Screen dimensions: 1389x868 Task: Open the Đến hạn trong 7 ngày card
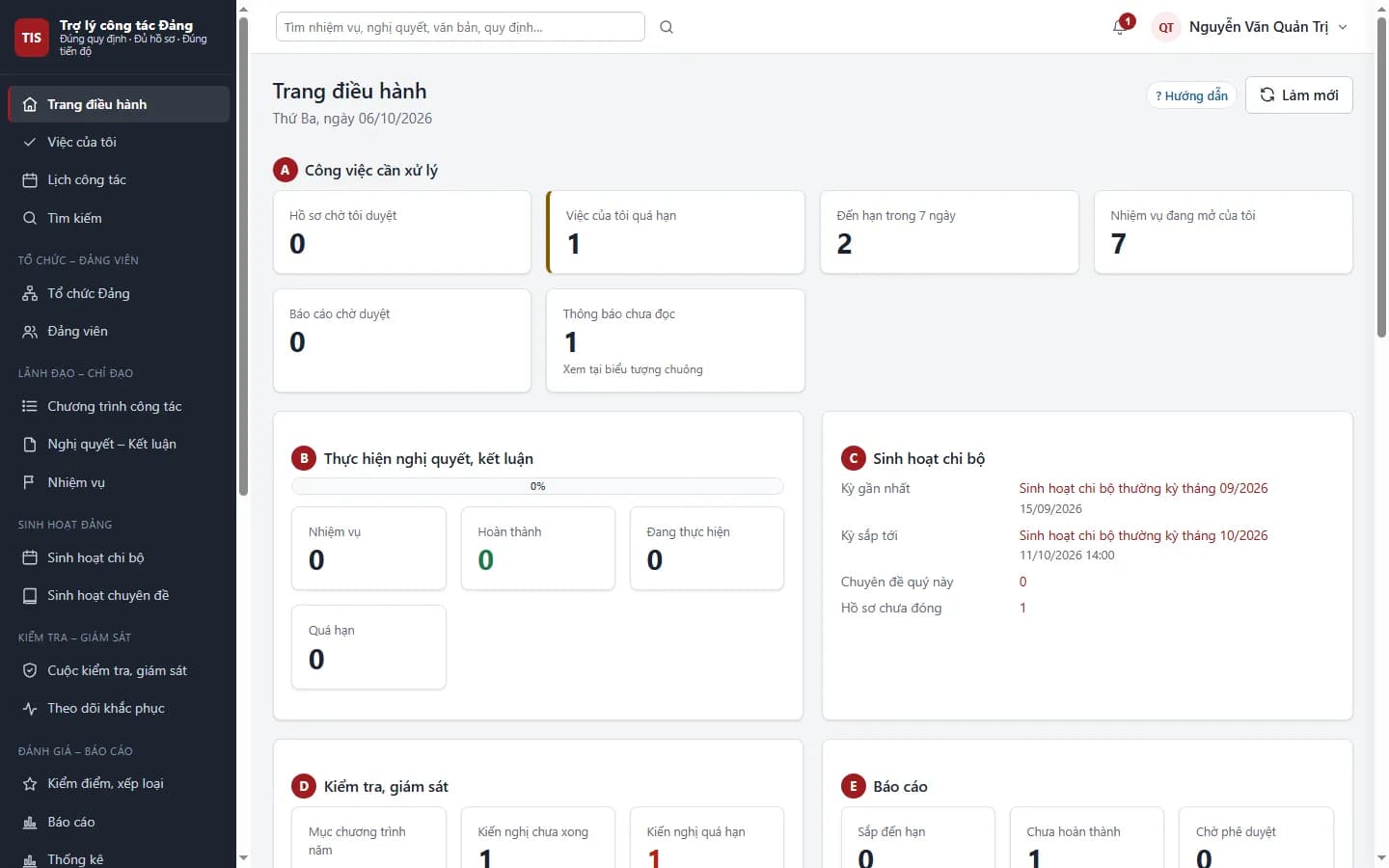949,231
